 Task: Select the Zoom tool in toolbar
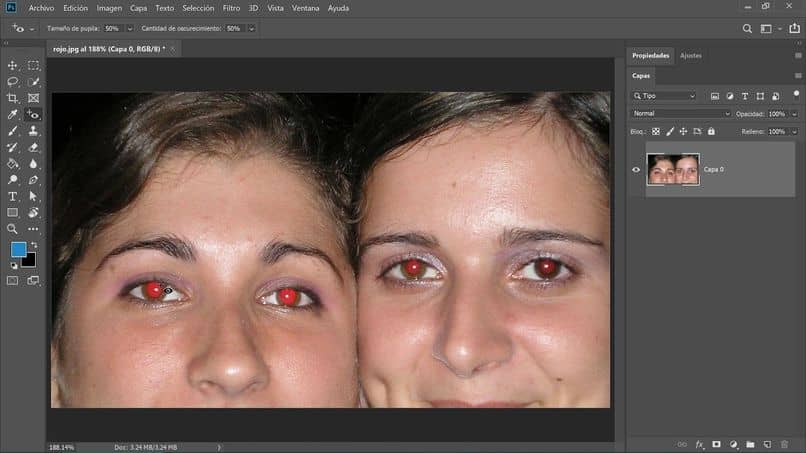pyautogui.click(x=13, y=229)
